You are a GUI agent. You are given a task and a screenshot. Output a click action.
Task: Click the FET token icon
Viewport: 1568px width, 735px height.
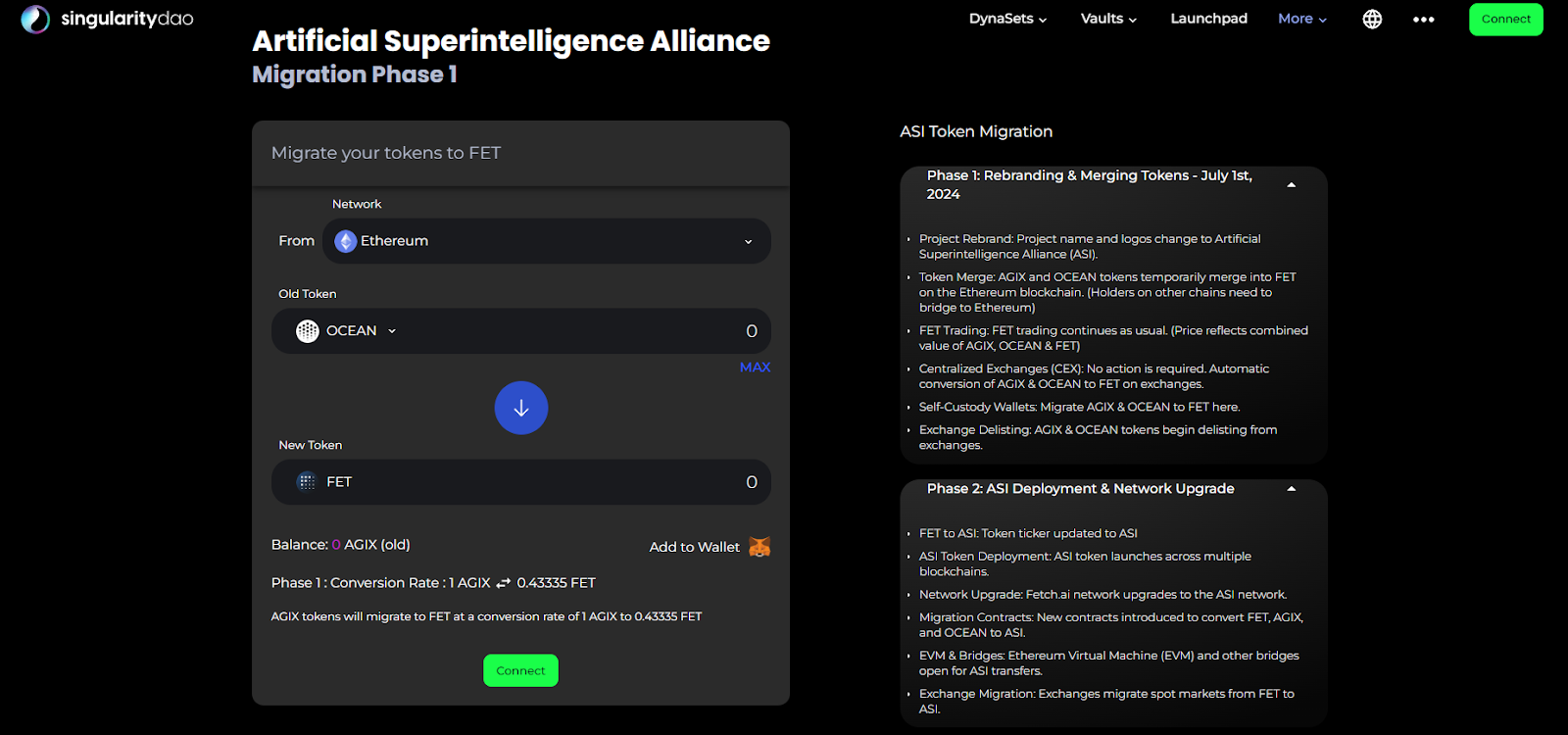point(307,482)
